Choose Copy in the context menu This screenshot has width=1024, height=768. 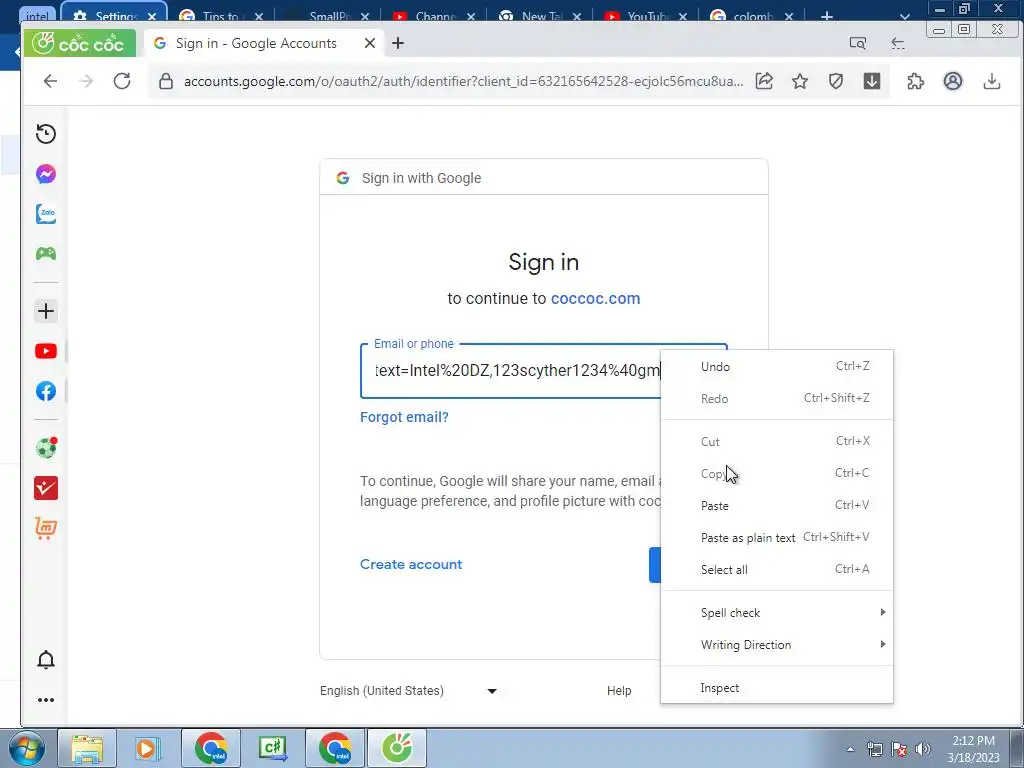coord(776,473)
